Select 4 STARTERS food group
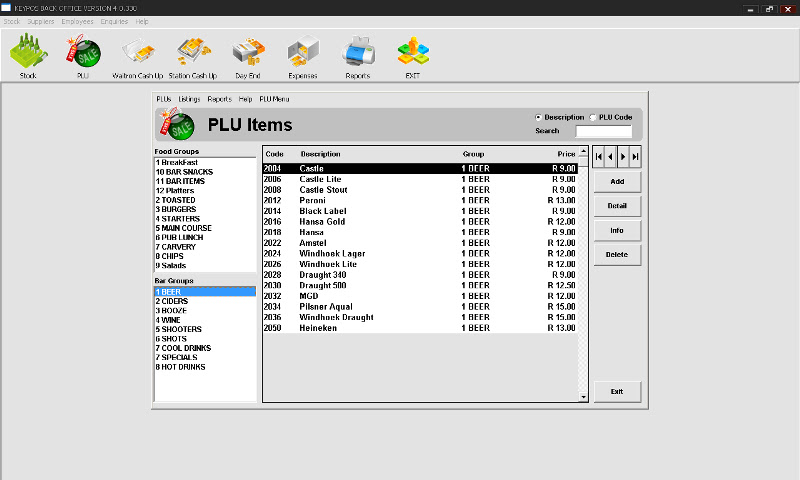800x480 pixels. coord(205,219)
